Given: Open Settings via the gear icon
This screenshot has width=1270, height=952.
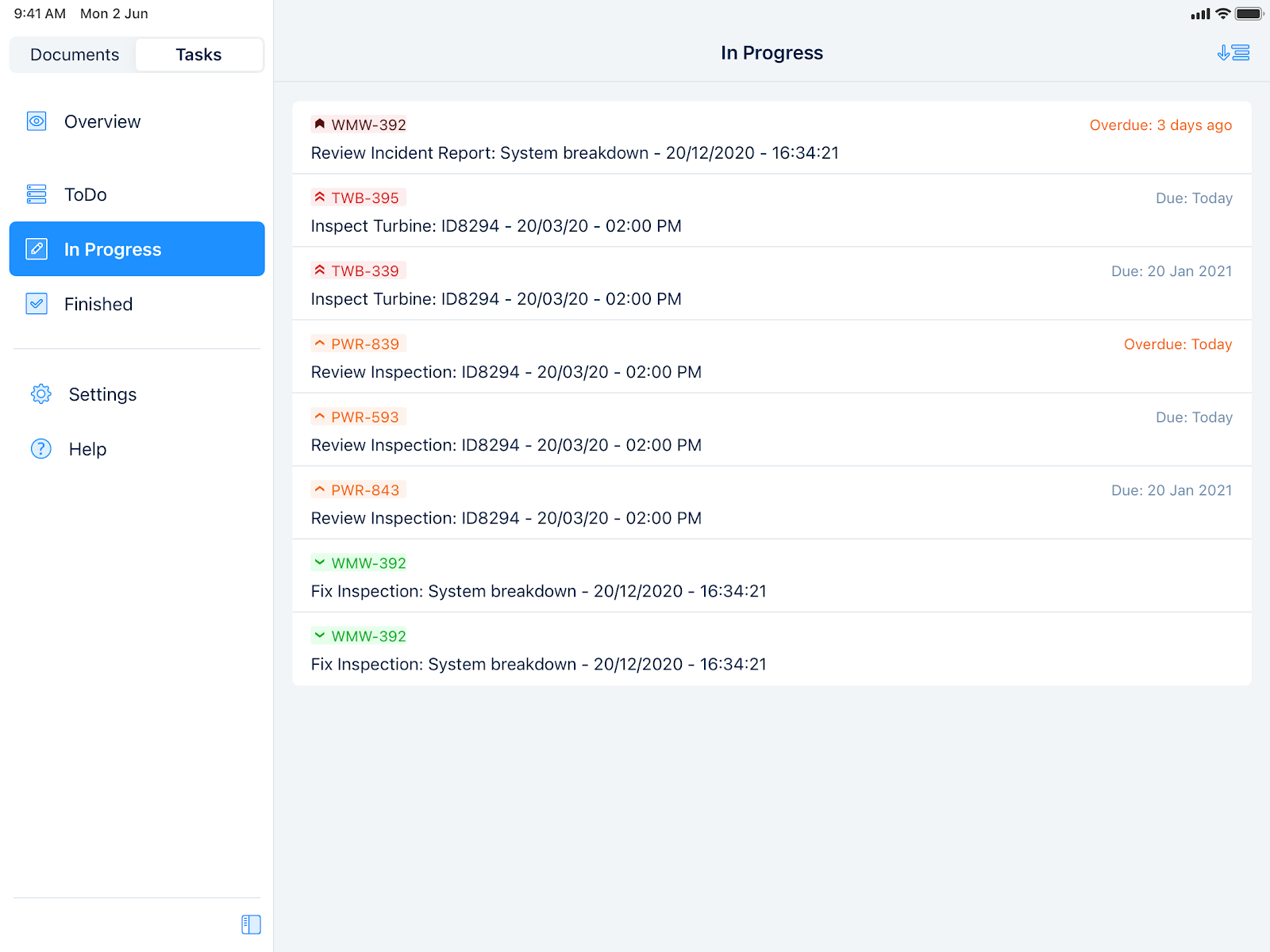Looking at the screenshot, I should coord(40,394).
